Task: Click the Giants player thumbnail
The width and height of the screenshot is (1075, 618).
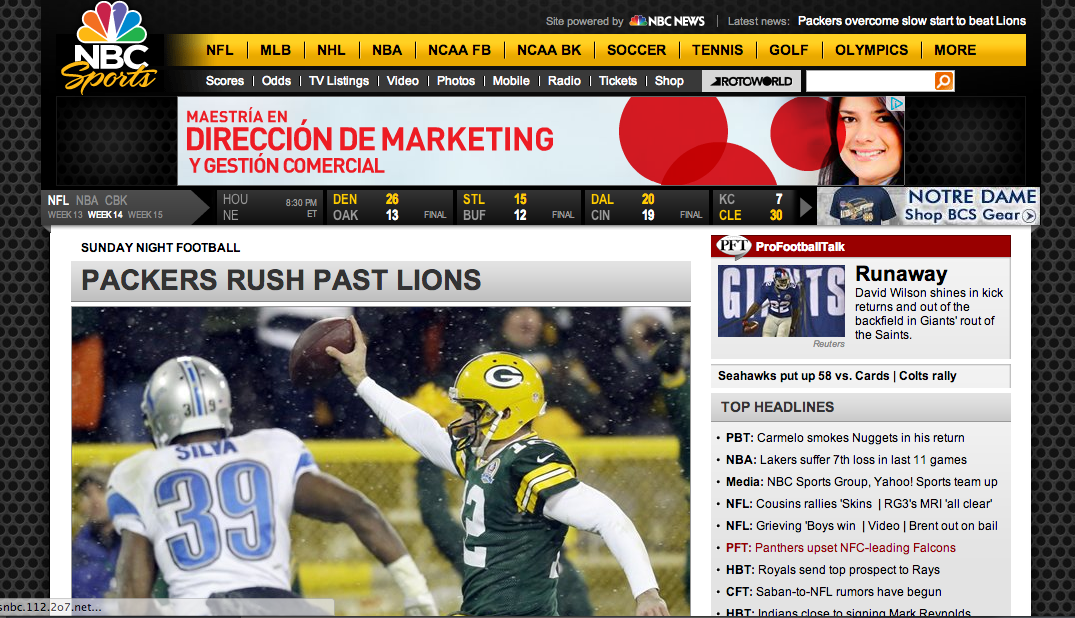Action: pyautogui.click(x=782, y=301)
